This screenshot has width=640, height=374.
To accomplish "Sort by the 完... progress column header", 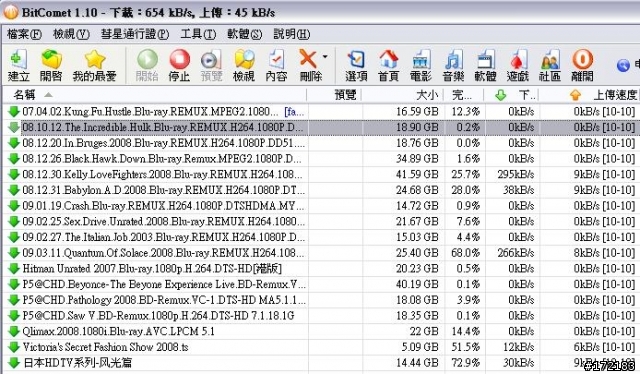I will [464, 95].
